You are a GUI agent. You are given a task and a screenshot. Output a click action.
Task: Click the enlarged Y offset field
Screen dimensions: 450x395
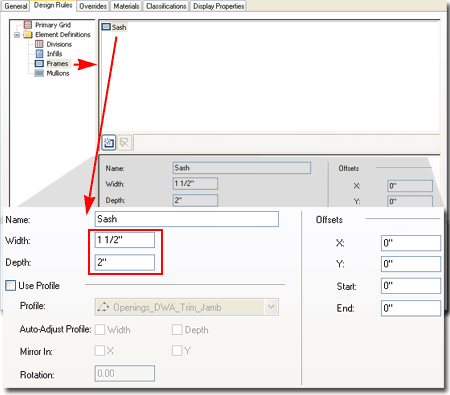point(411,264)
